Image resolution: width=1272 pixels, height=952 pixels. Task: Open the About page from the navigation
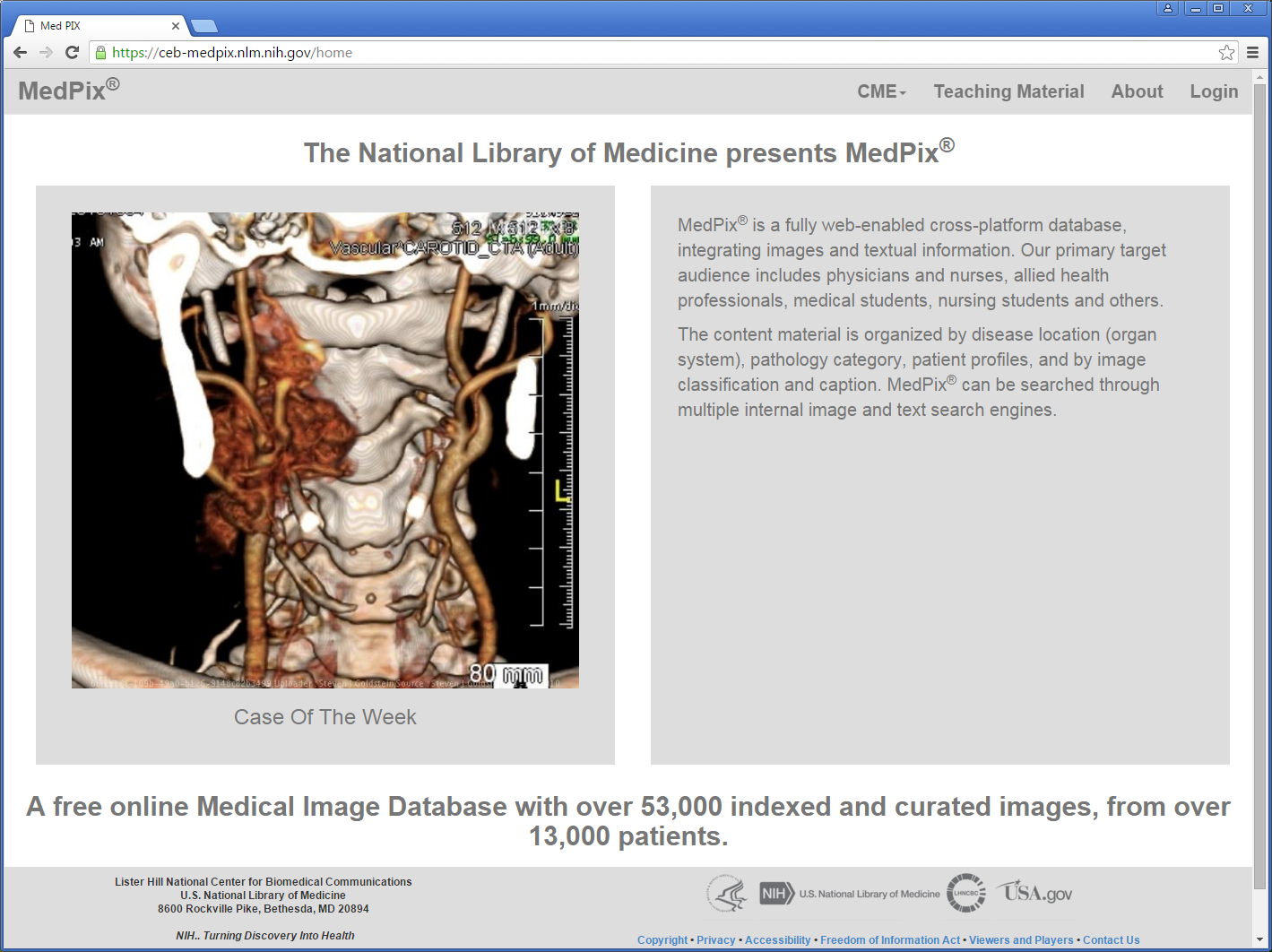pos(1137,91)
